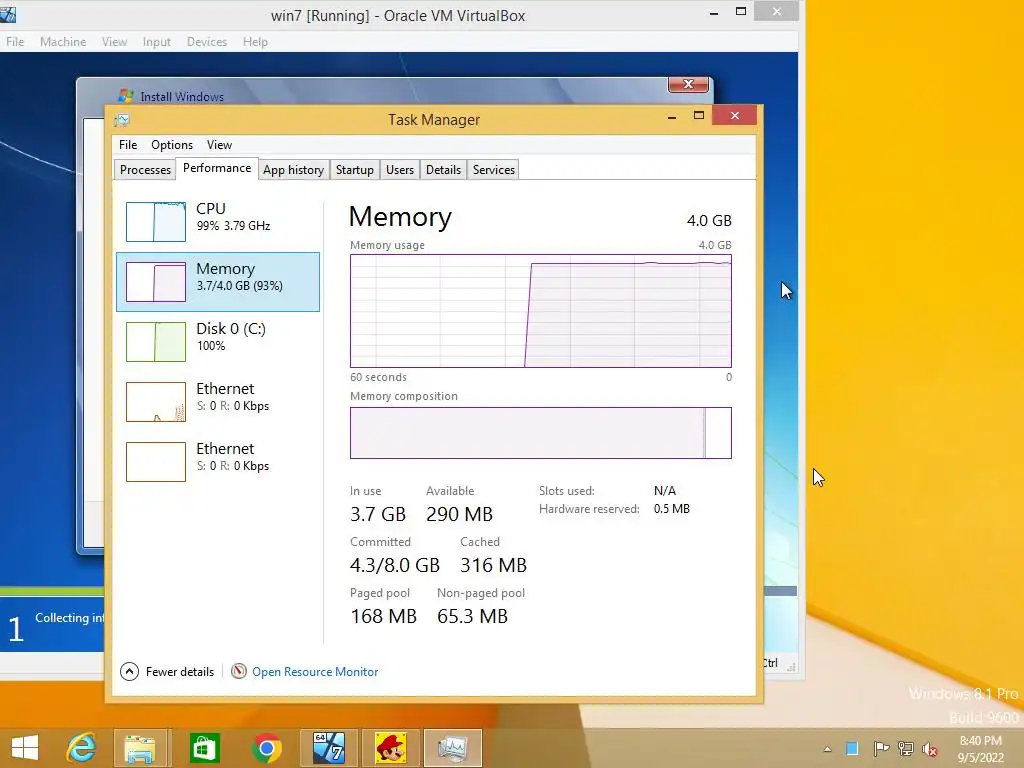This screenshot has width=1024, height=768.
Task: Collapse with the Fewer details arrow icon
Action: [129, 671]
